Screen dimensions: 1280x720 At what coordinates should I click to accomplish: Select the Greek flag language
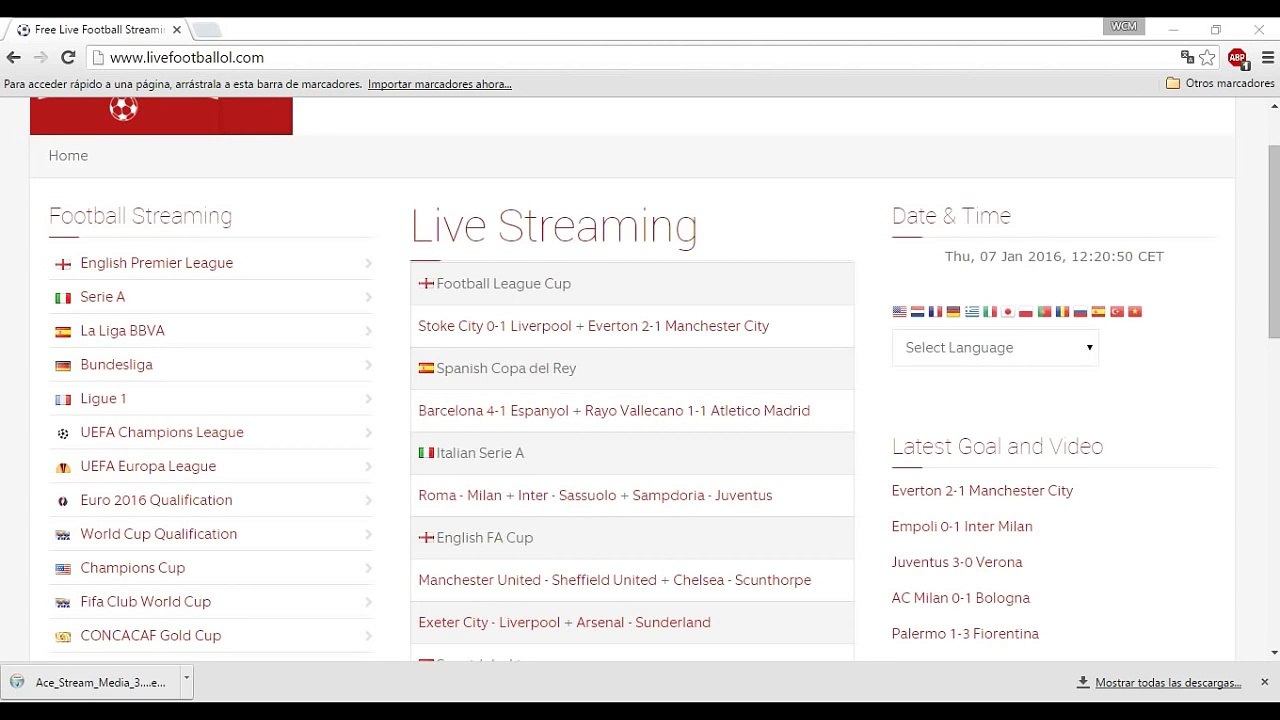(x=971, y=312)
